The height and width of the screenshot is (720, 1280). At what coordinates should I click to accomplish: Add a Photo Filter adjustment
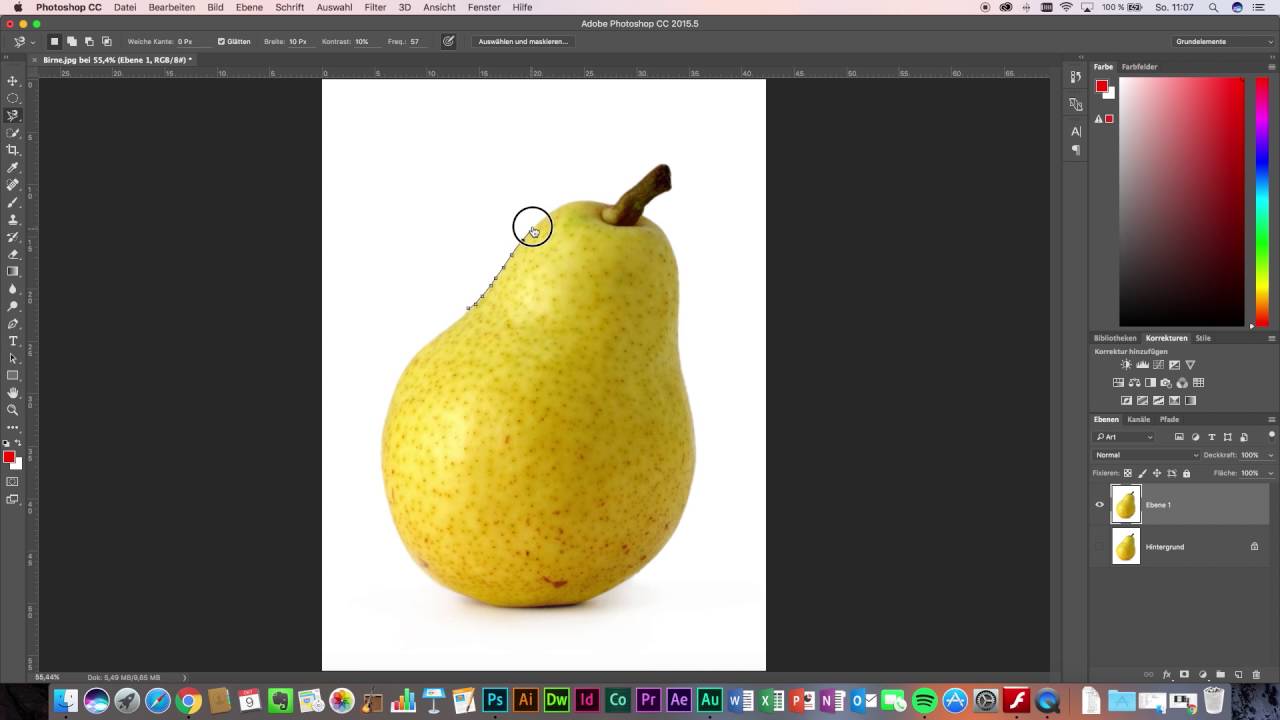click(x=1166, y=383)
